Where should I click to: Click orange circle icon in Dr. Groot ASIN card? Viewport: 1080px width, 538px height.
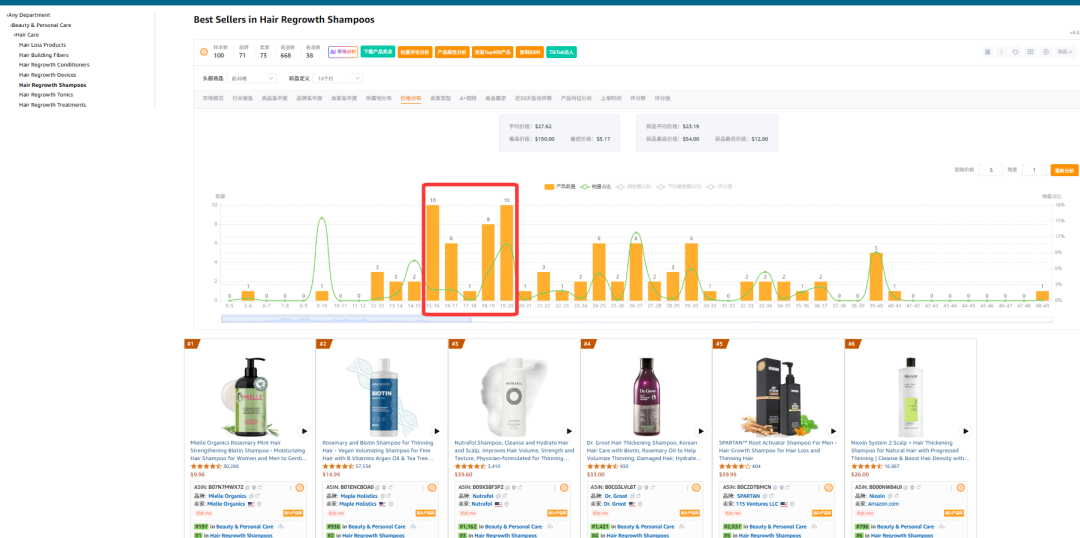(696, 488)
